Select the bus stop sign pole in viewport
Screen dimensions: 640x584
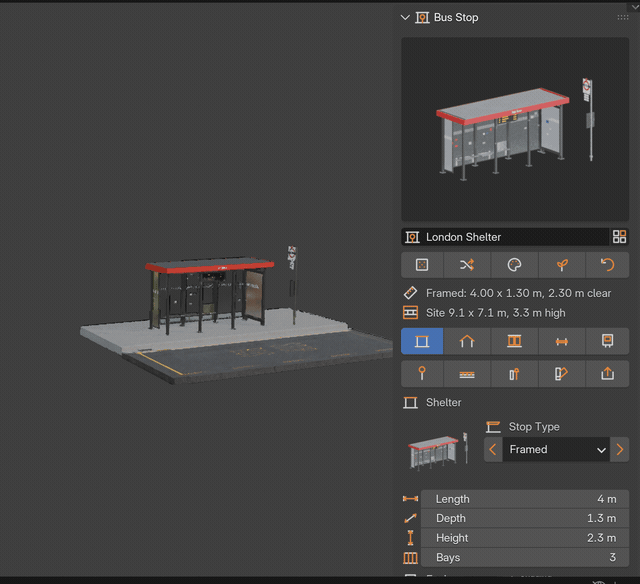click(x=293, y=284)
